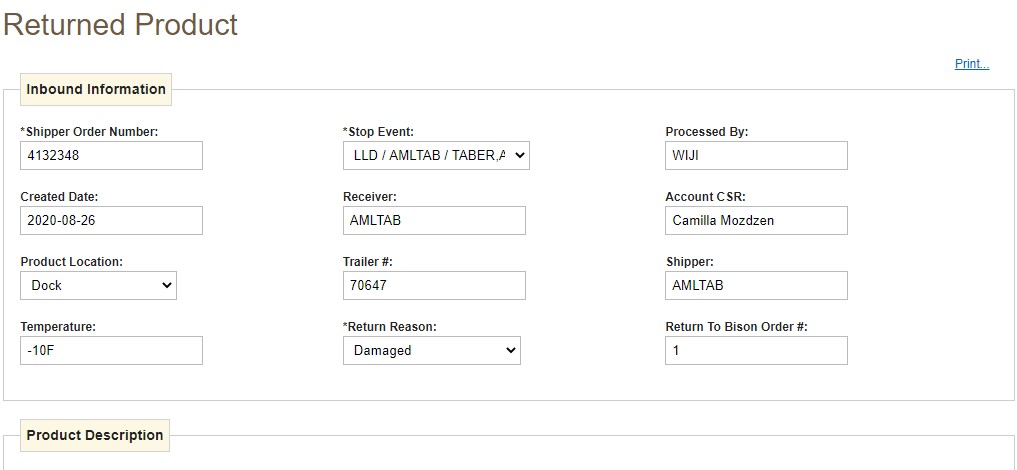Click the Product Description section header

[x=95, y=435]
